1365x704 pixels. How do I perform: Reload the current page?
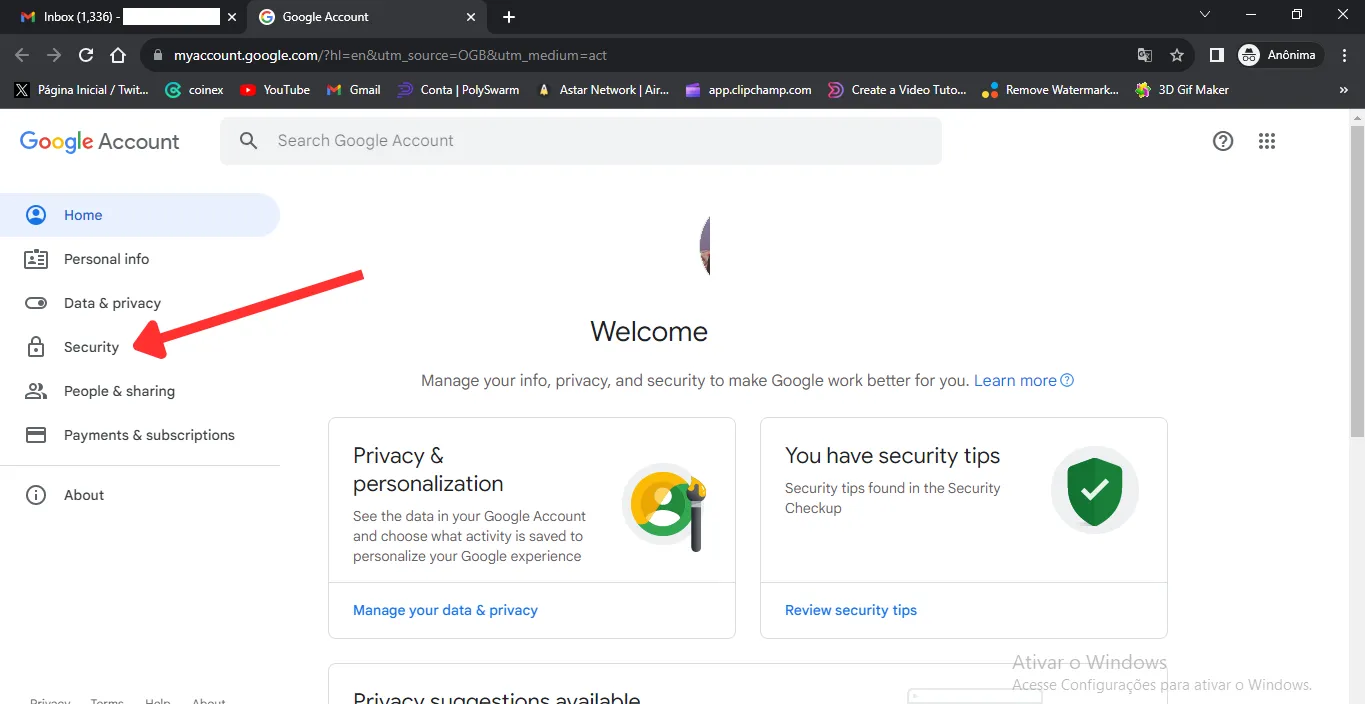pos(86,55)
